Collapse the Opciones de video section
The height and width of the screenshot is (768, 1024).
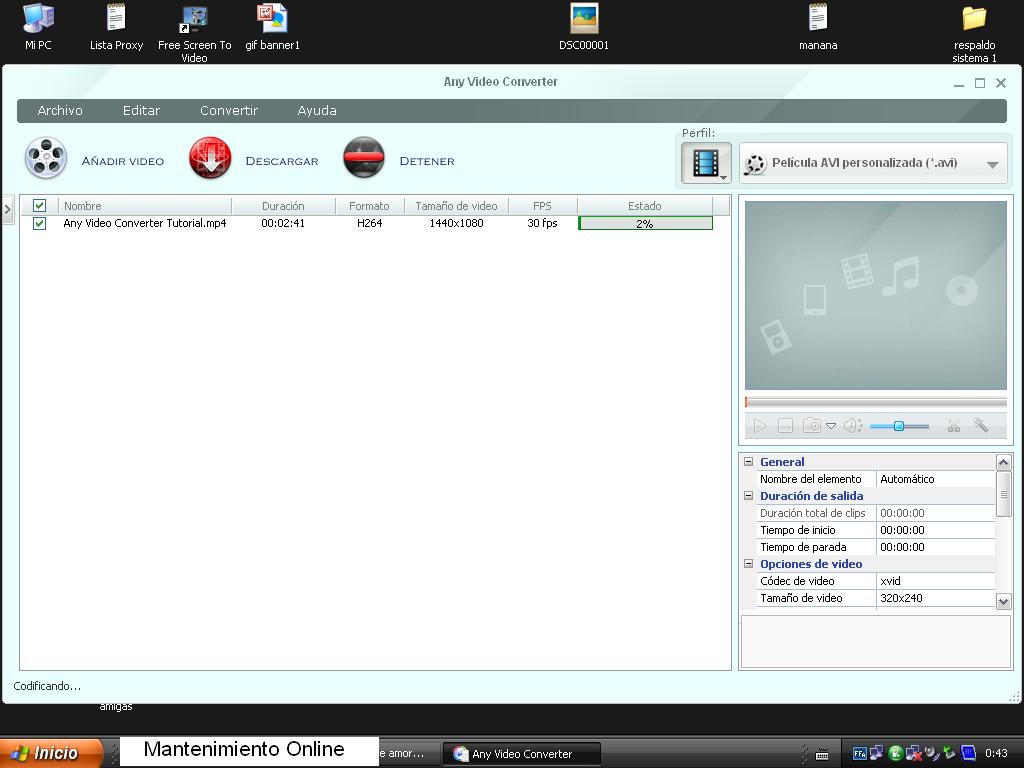[x=748, y=563]
